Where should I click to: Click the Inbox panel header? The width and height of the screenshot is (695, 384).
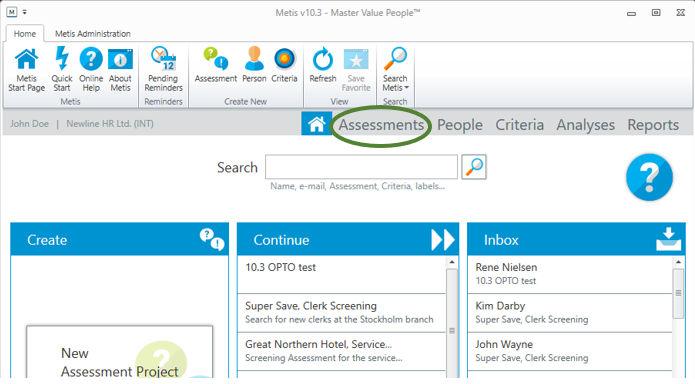pos(576,239)
